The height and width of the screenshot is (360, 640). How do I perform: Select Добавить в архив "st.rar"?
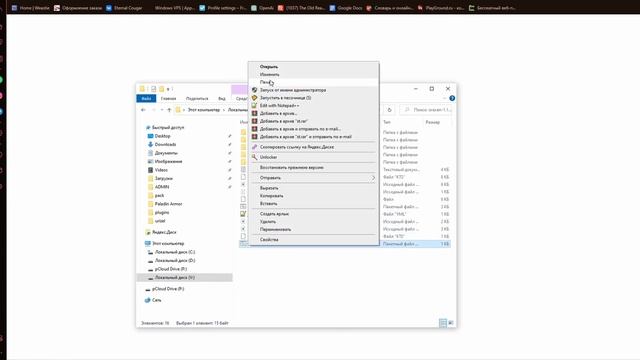[313, 121]
